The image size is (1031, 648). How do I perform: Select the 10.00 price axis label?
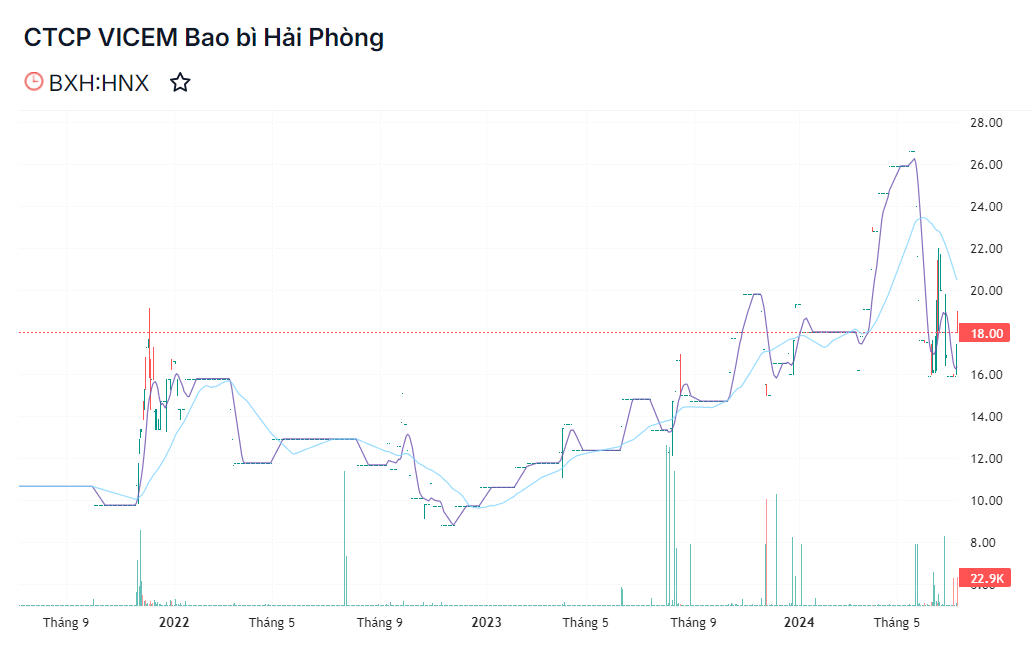tap(986, 501)
